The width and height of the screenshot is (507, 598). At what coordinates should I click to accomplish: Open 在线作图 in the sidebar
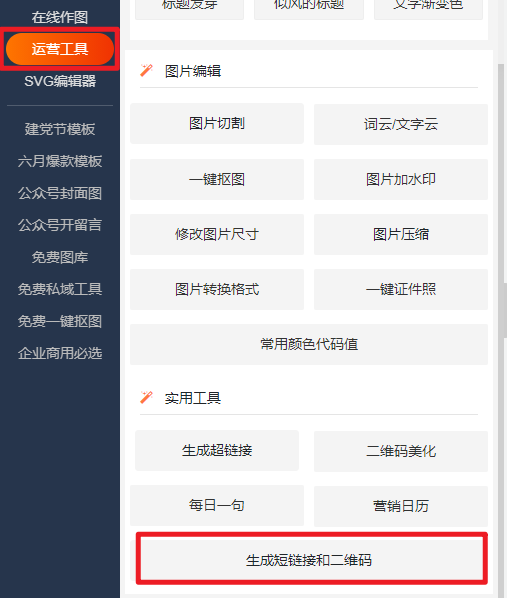click(x=60, y=18)
